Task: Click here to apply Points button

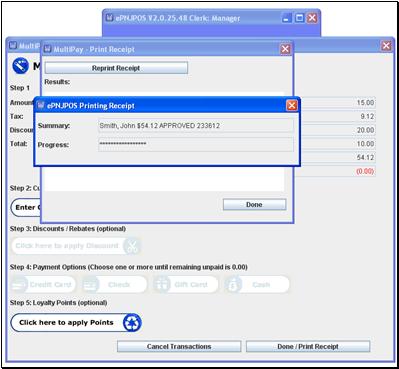Action: 76,323
